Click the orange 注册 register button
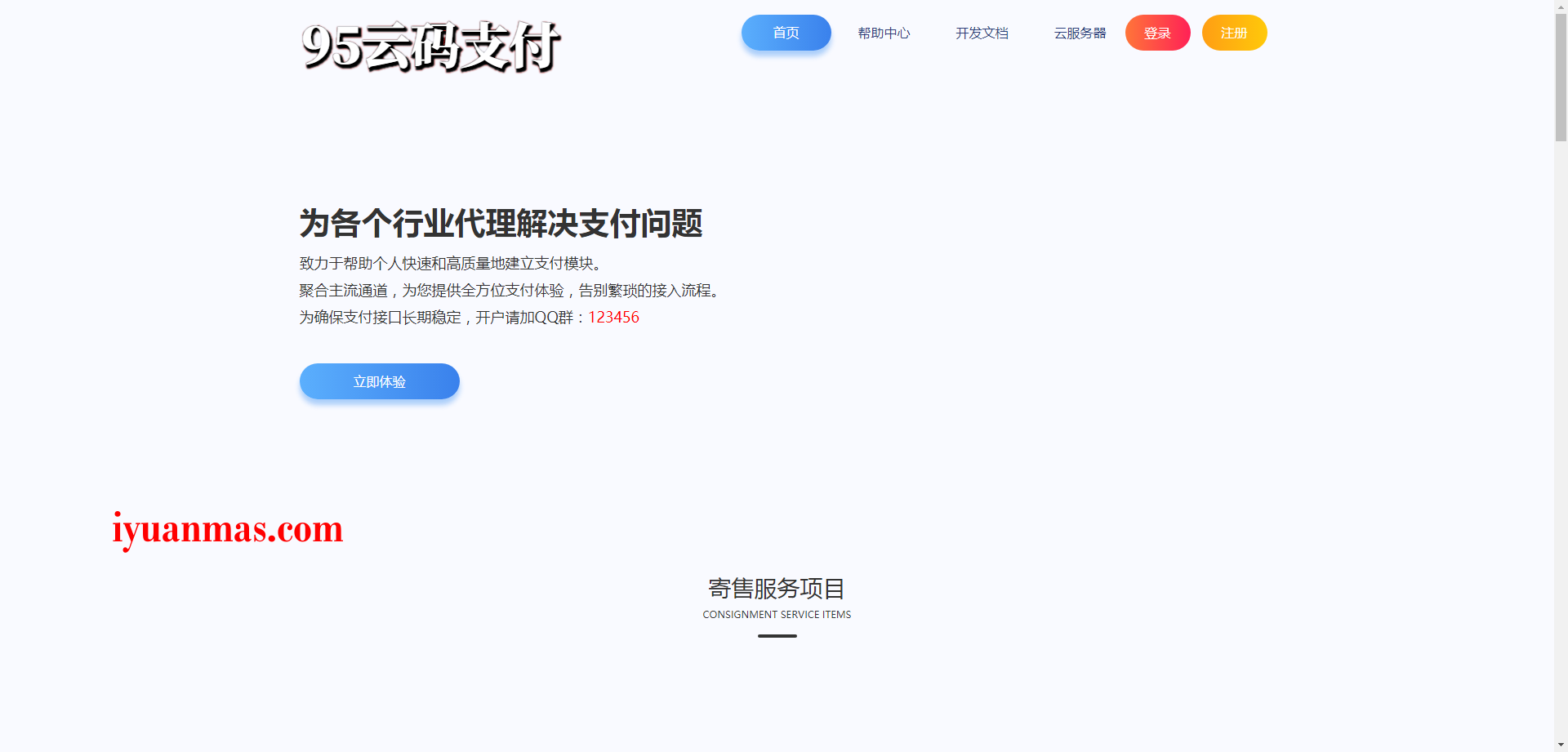Screen dimensions: 1568x752 1234,33
